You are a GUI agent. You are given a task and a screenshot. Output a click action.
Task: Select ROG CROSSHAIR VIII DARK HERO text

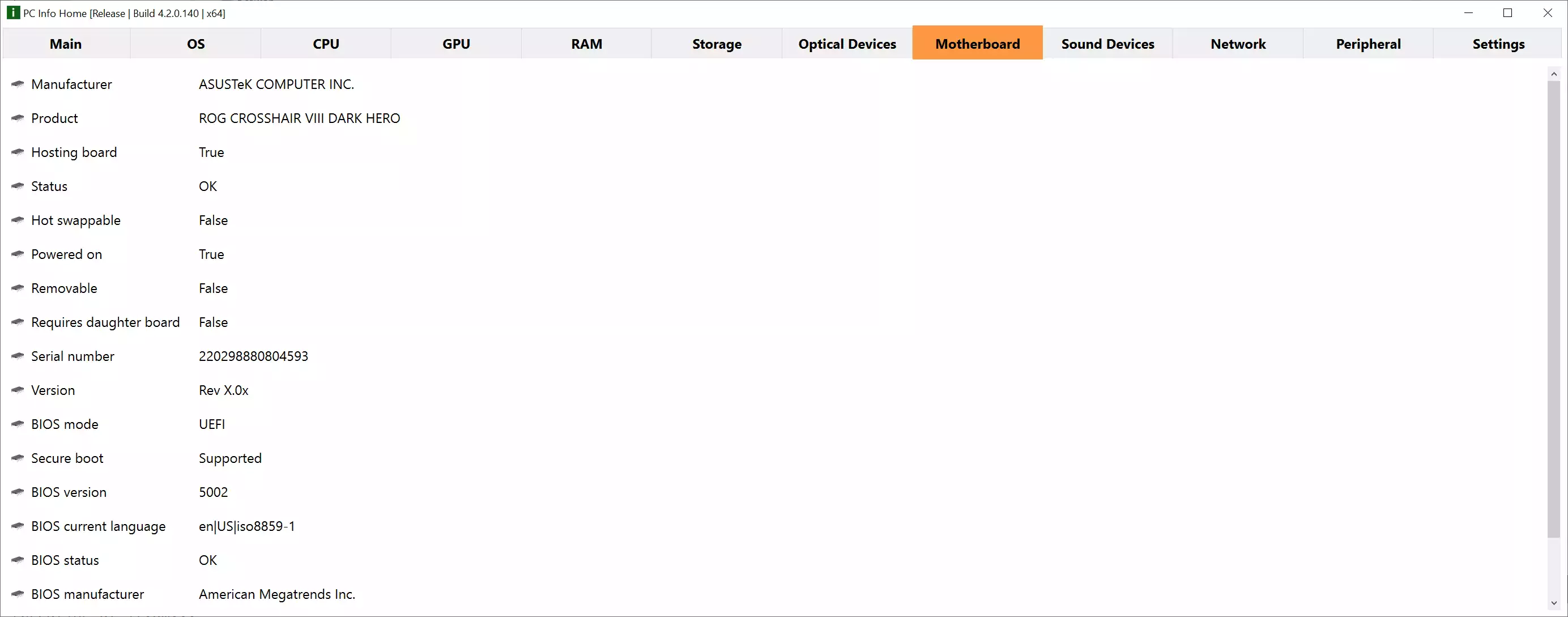click(300, 118)
